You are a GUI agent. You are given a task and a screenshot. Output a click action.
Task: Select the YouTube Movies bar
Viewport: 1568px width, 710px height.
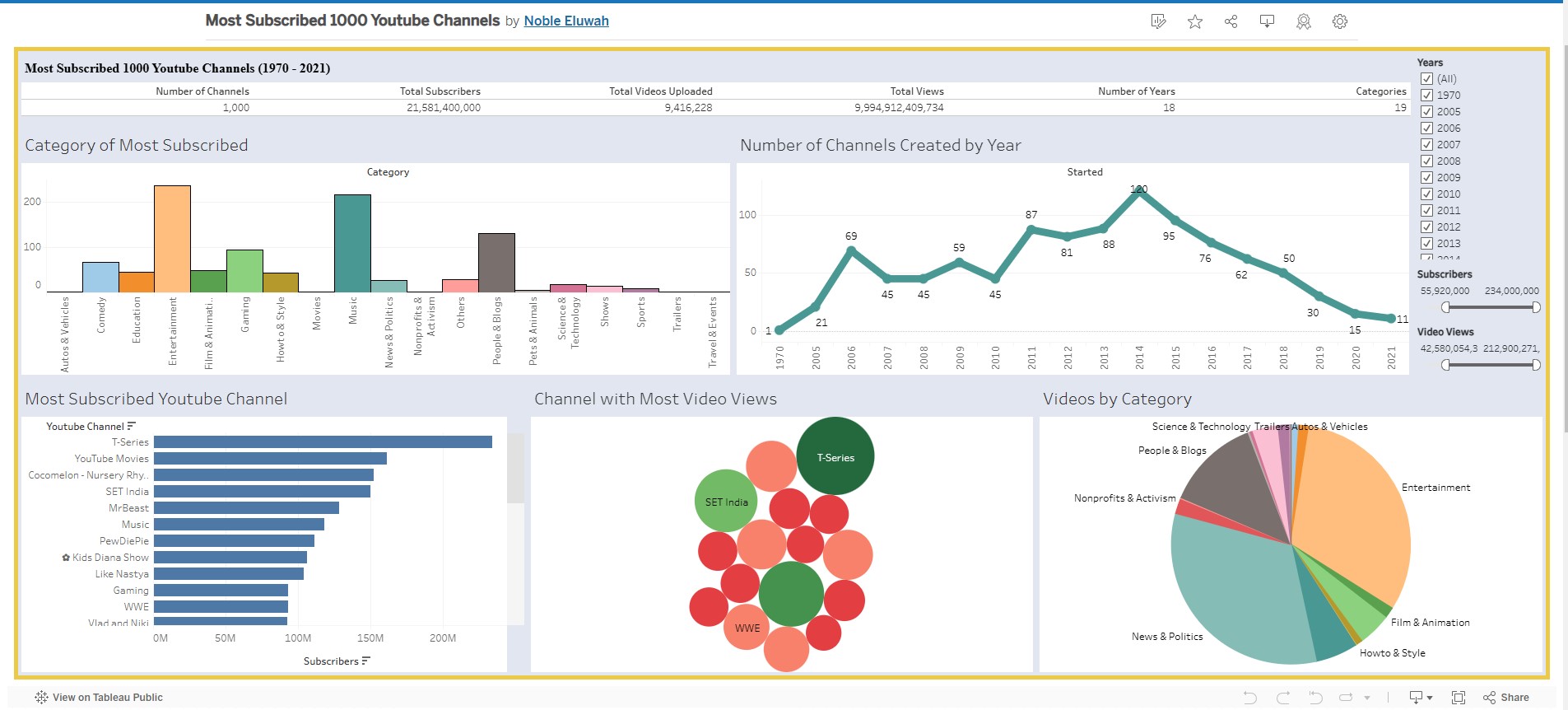click(x=270, y=459)
